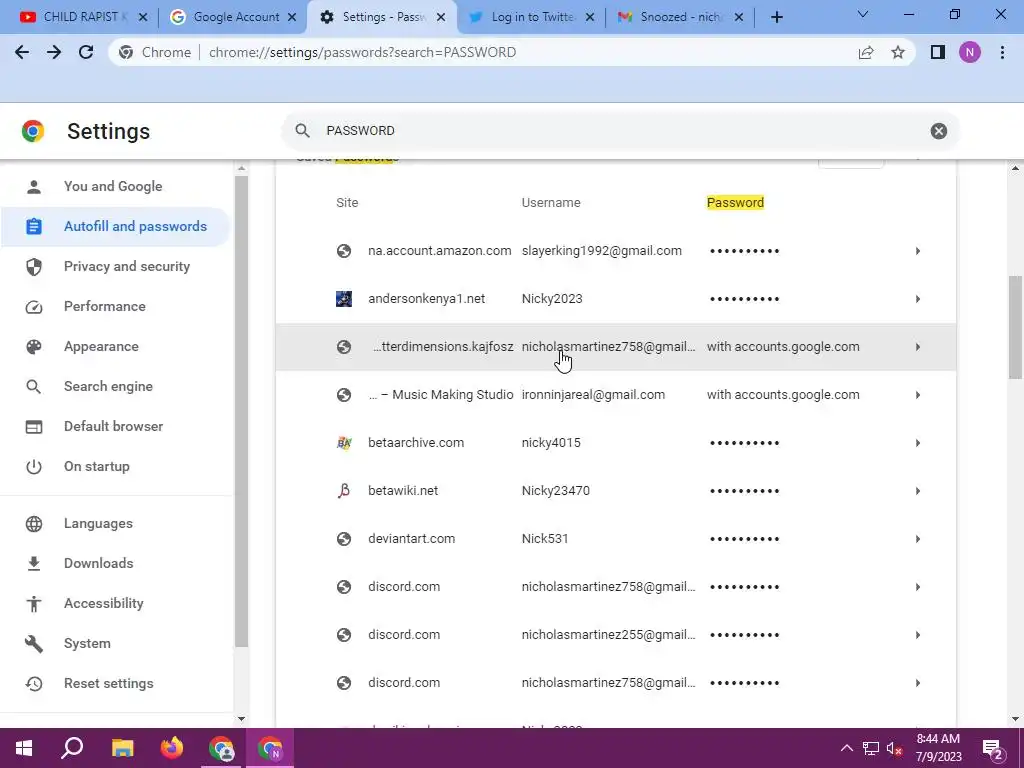Expand the deviantart.com entry arrow
Screen dimensions: 1024x768
[x=918, y=539]
